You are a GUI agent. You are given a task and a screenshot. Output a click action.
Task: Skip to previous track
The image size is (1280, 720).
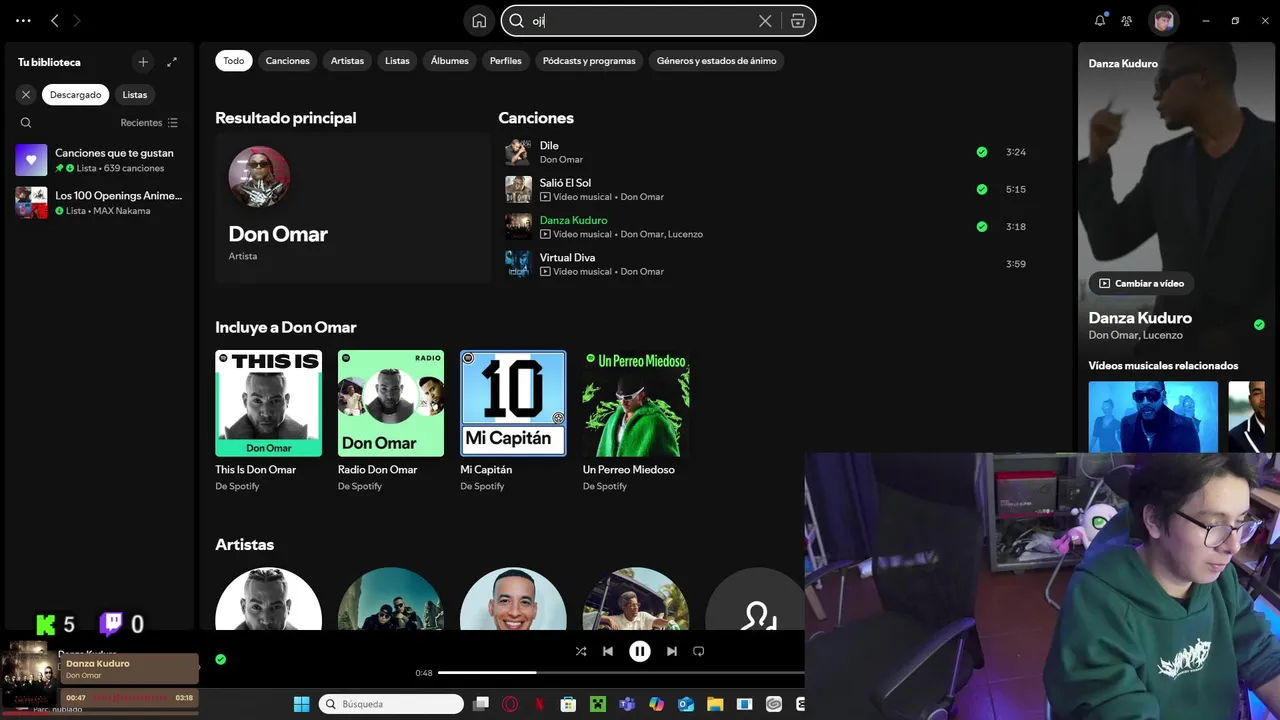pos(608,651)
